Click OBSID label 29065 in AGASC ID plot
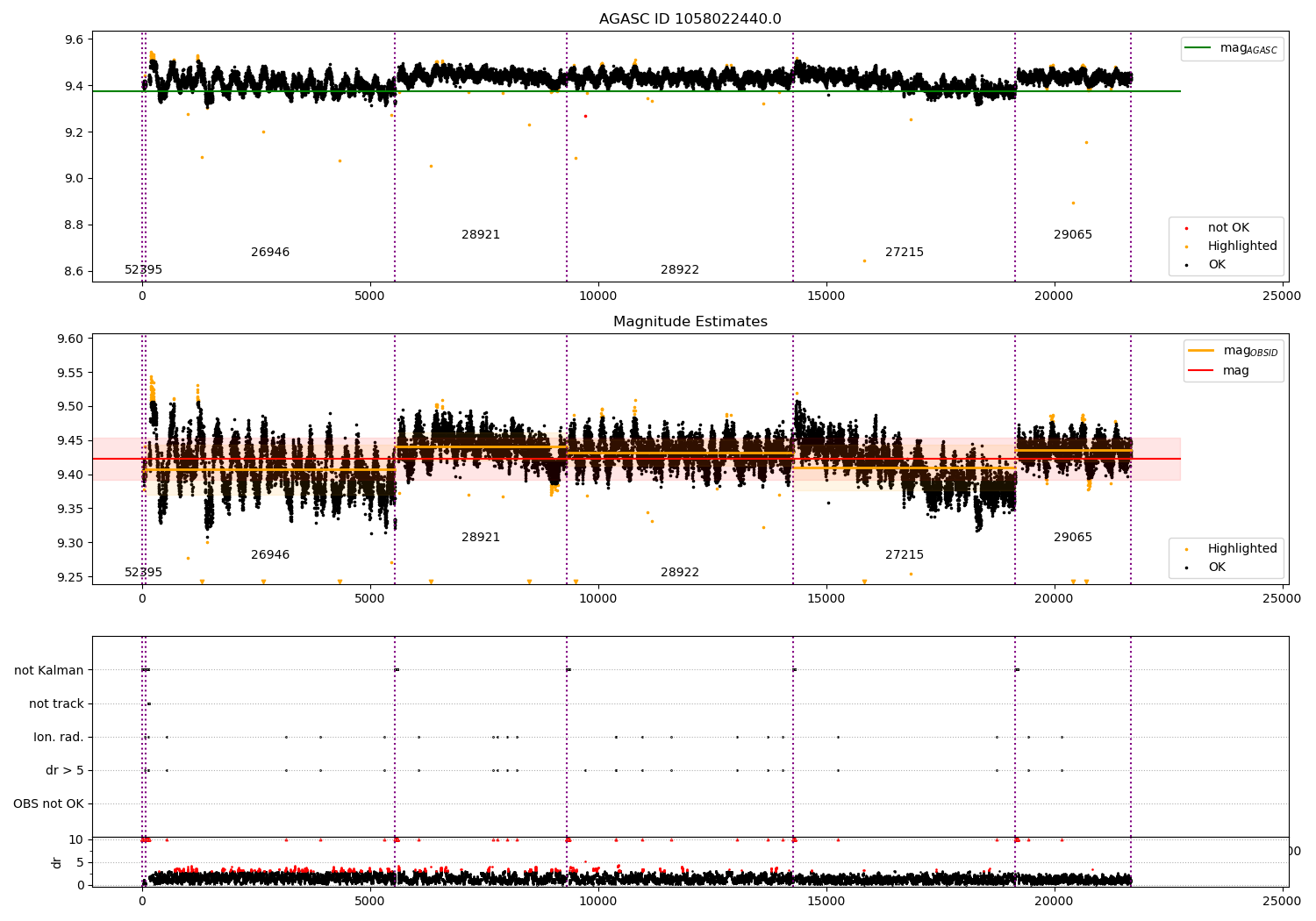This screenshot has width=1316, height=921. (1073, 235)
